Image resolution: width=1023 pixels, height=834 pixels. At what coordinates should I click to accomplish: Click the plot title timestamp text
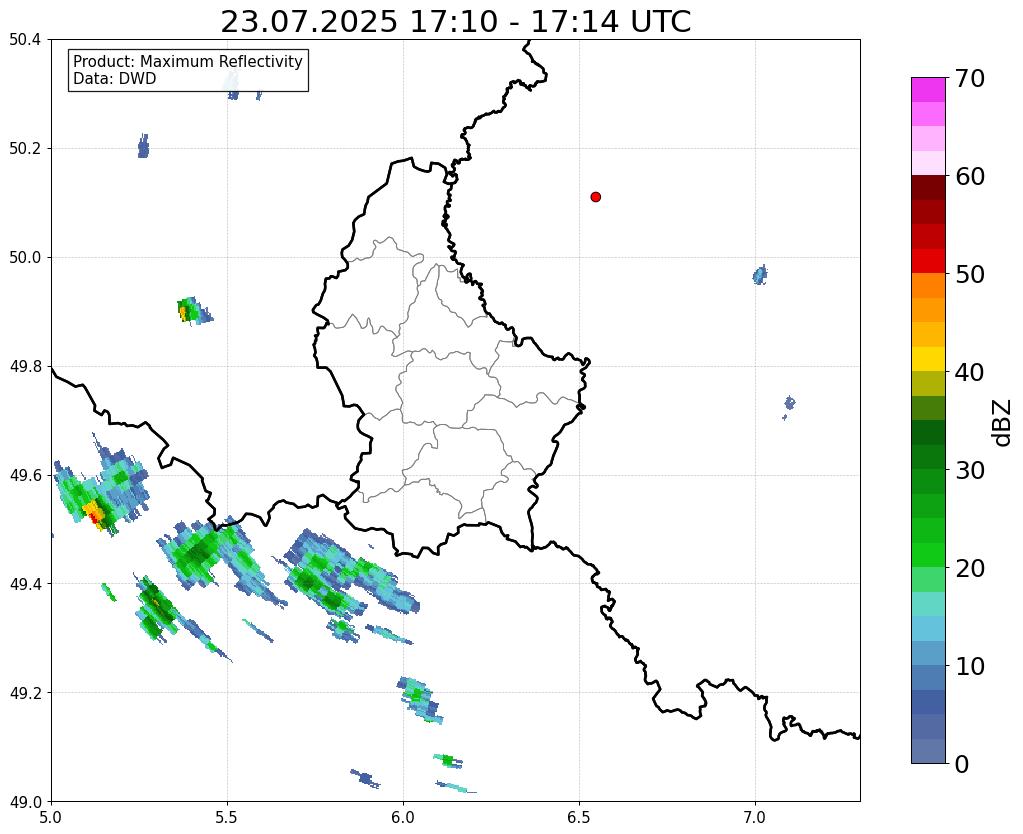[455, 22]
